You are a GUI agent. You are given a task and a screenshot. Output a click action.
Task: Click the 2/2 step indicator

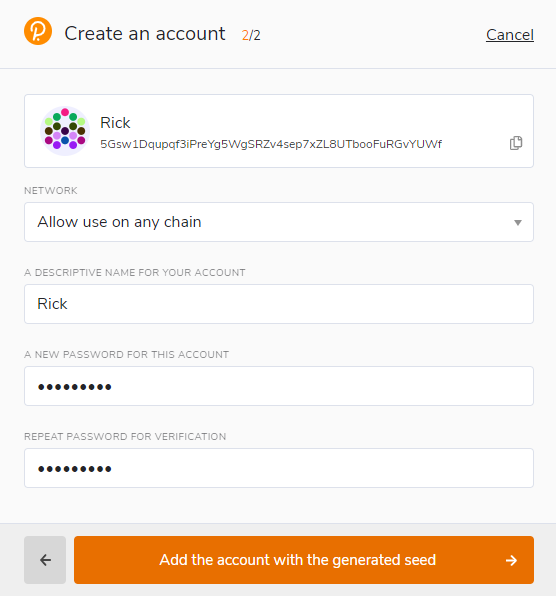click(251, 35)
